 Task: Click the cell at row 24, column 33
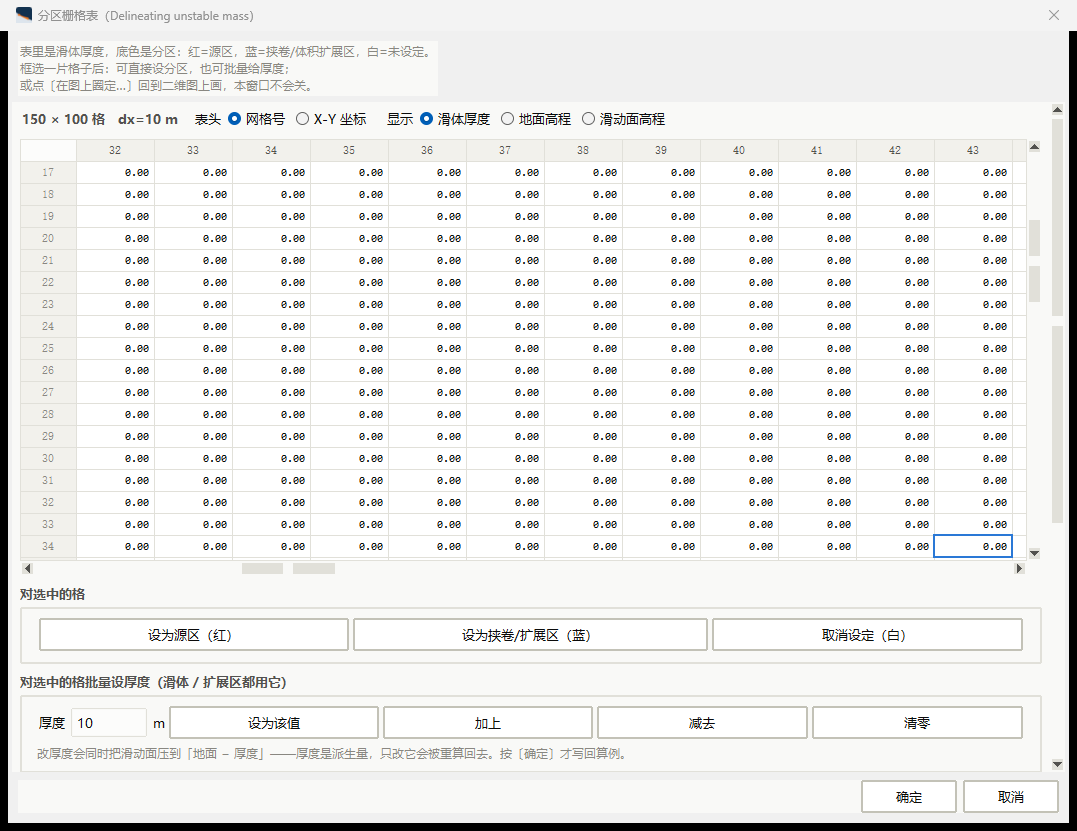(193, 326)
